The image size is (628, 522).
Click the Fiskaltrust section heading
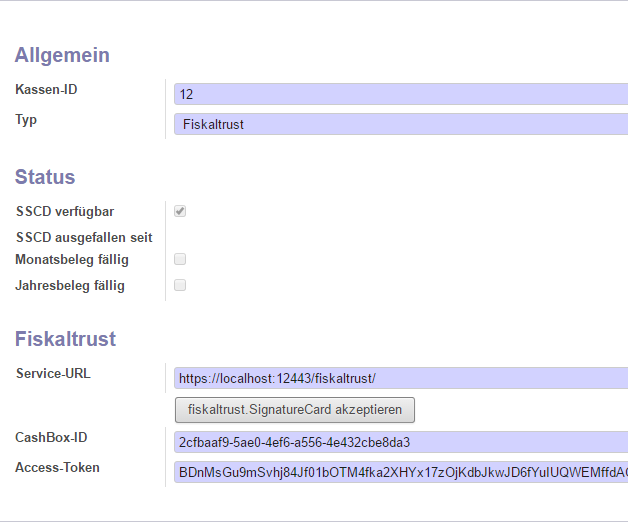tap(65, 339)
